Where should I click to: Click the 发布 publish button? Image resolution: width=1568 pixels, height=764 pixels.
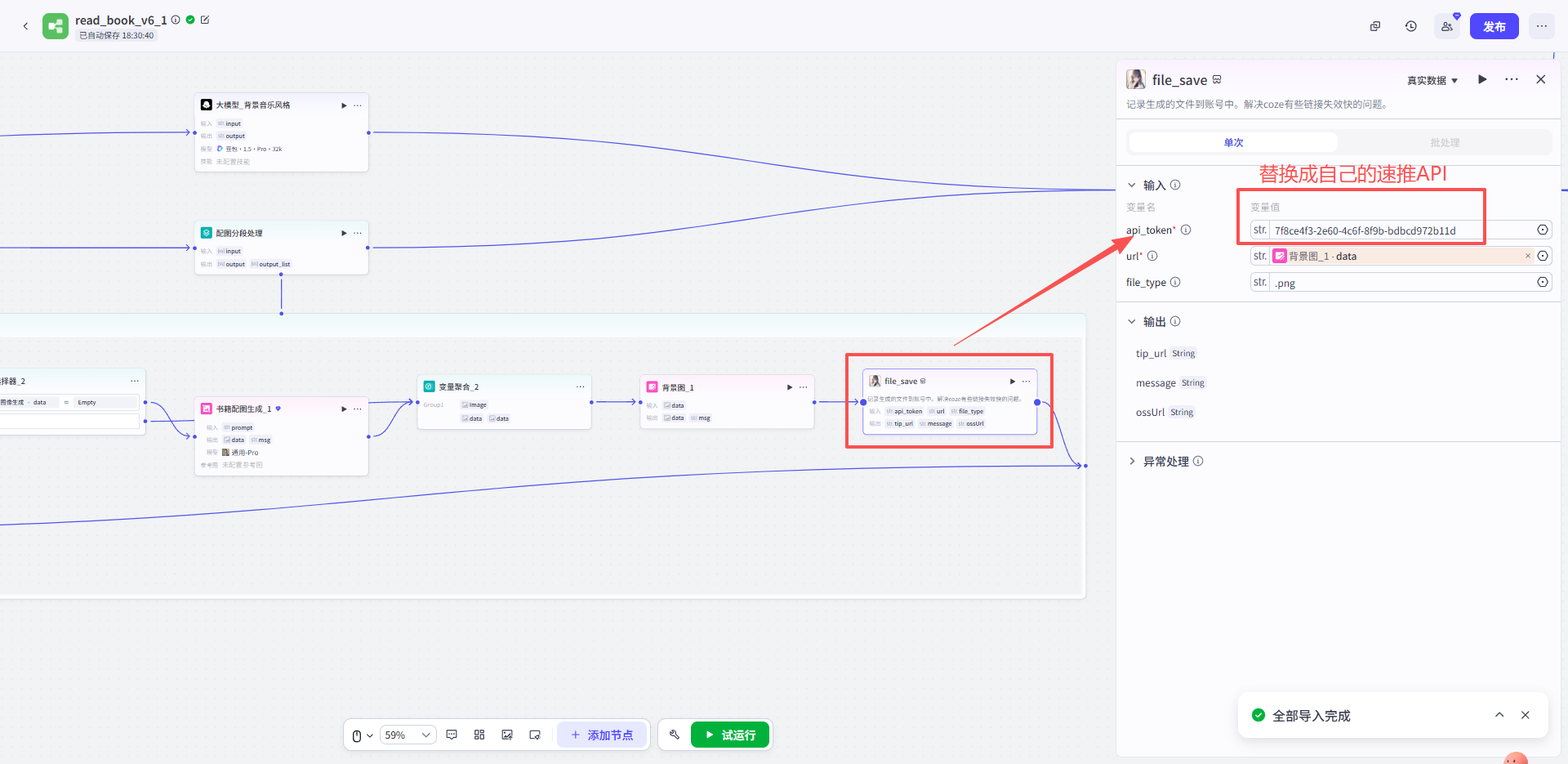(x=1494, y=26)
